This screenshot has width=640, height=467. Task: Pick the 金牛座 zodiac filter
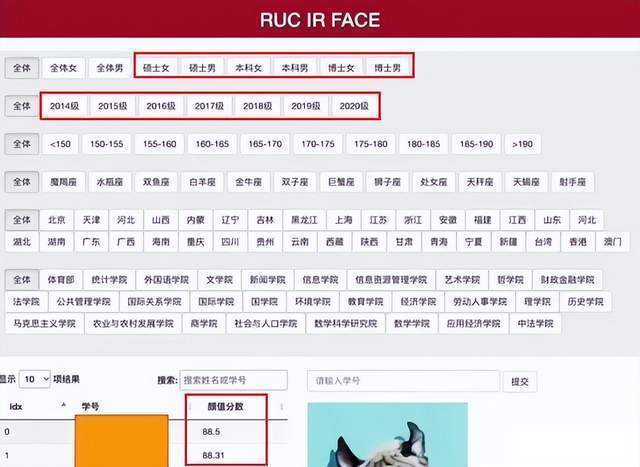[x=249, y=182]
